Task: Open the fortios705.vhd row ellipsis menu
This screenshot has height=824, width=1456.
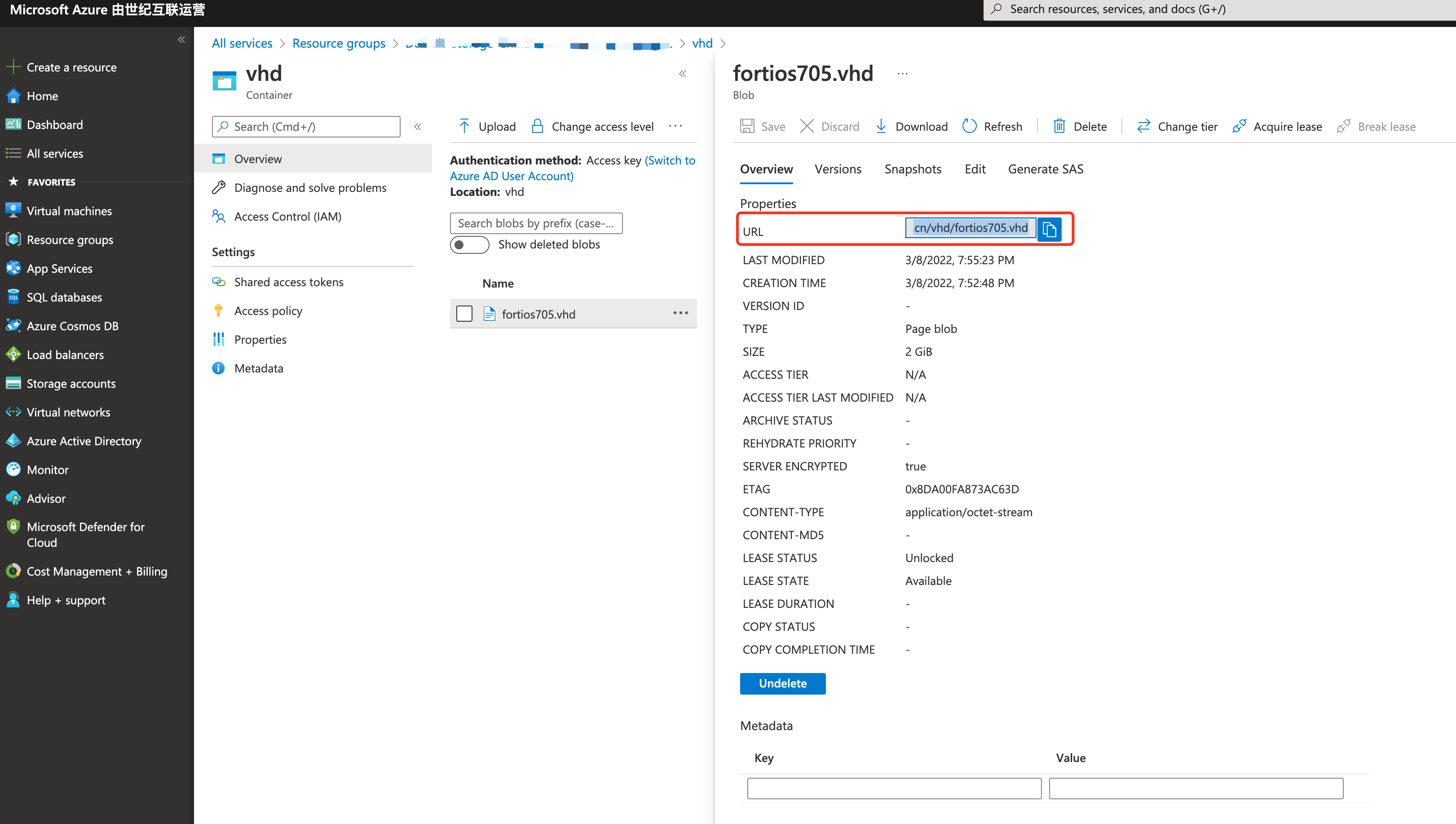Action: (680, 313)
